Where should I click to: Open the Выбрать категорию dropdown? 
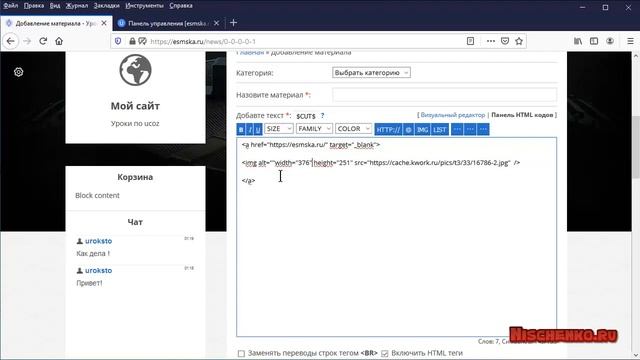pos(371,73)
